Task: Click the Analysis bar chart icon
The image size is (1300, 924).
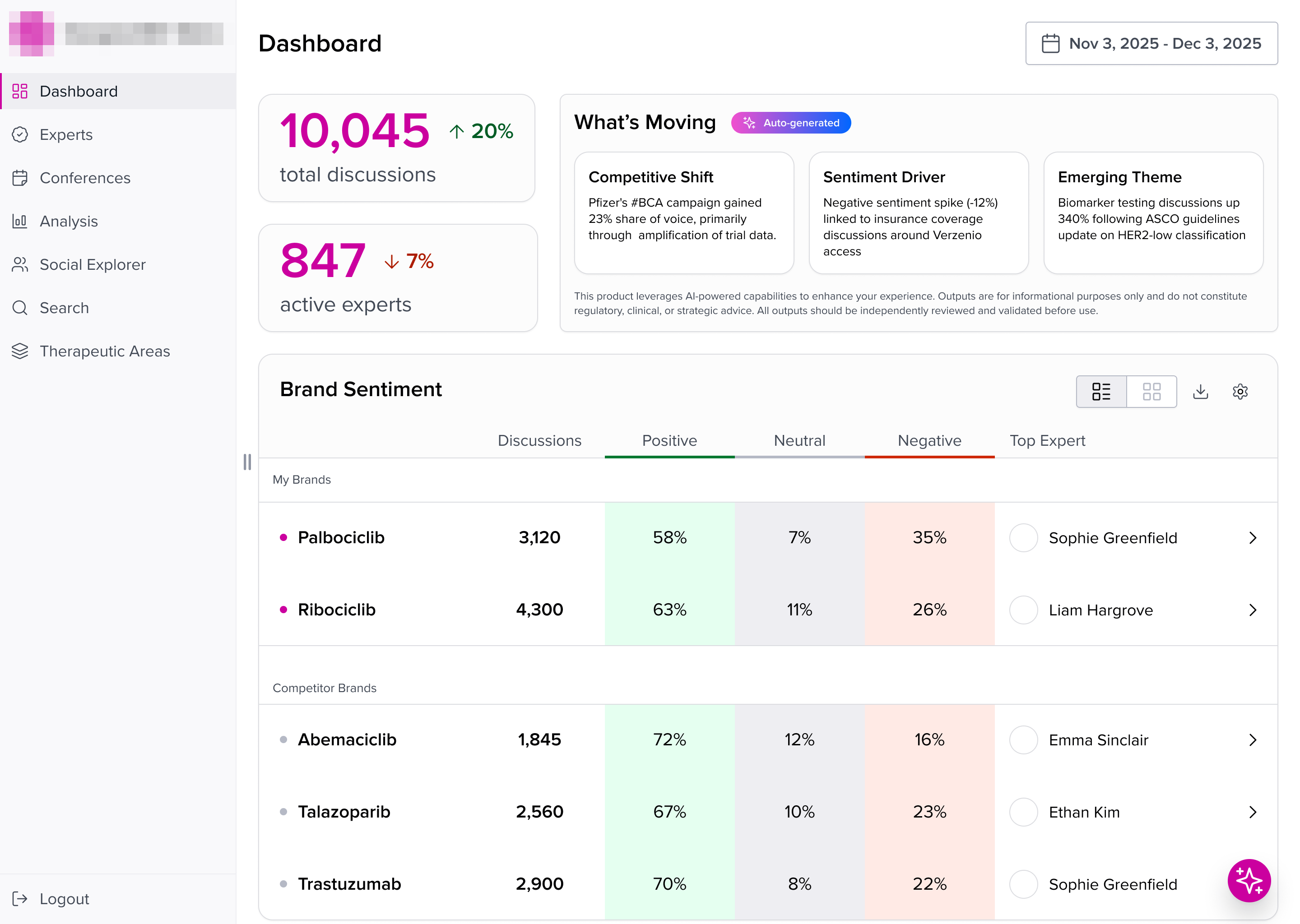Action: (20, 221)
